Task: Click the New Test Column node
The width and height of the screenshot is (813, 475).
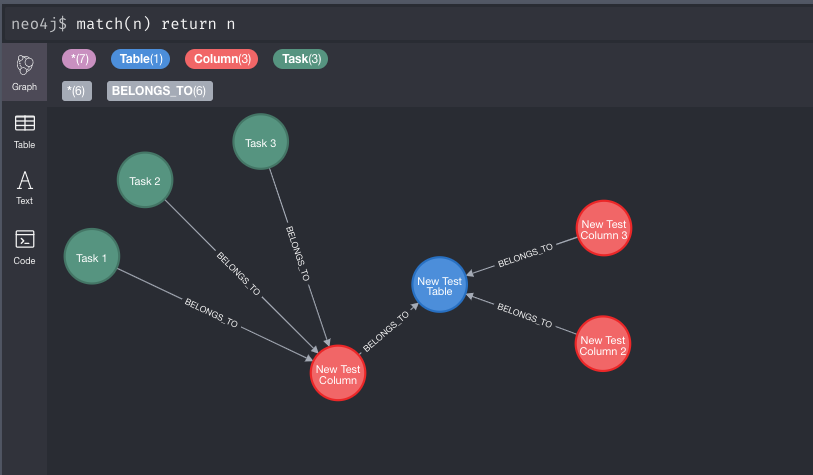Action: coord(338,374)
